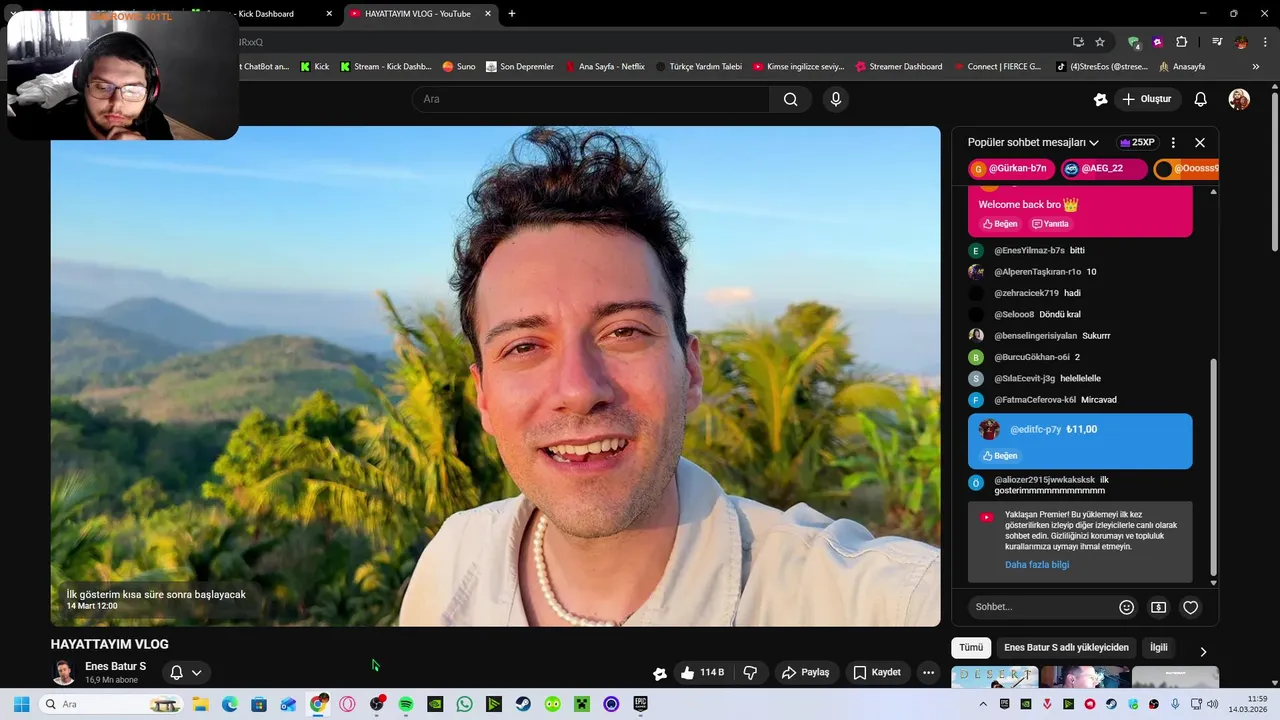Click the main video player frame

click(495, 376)
